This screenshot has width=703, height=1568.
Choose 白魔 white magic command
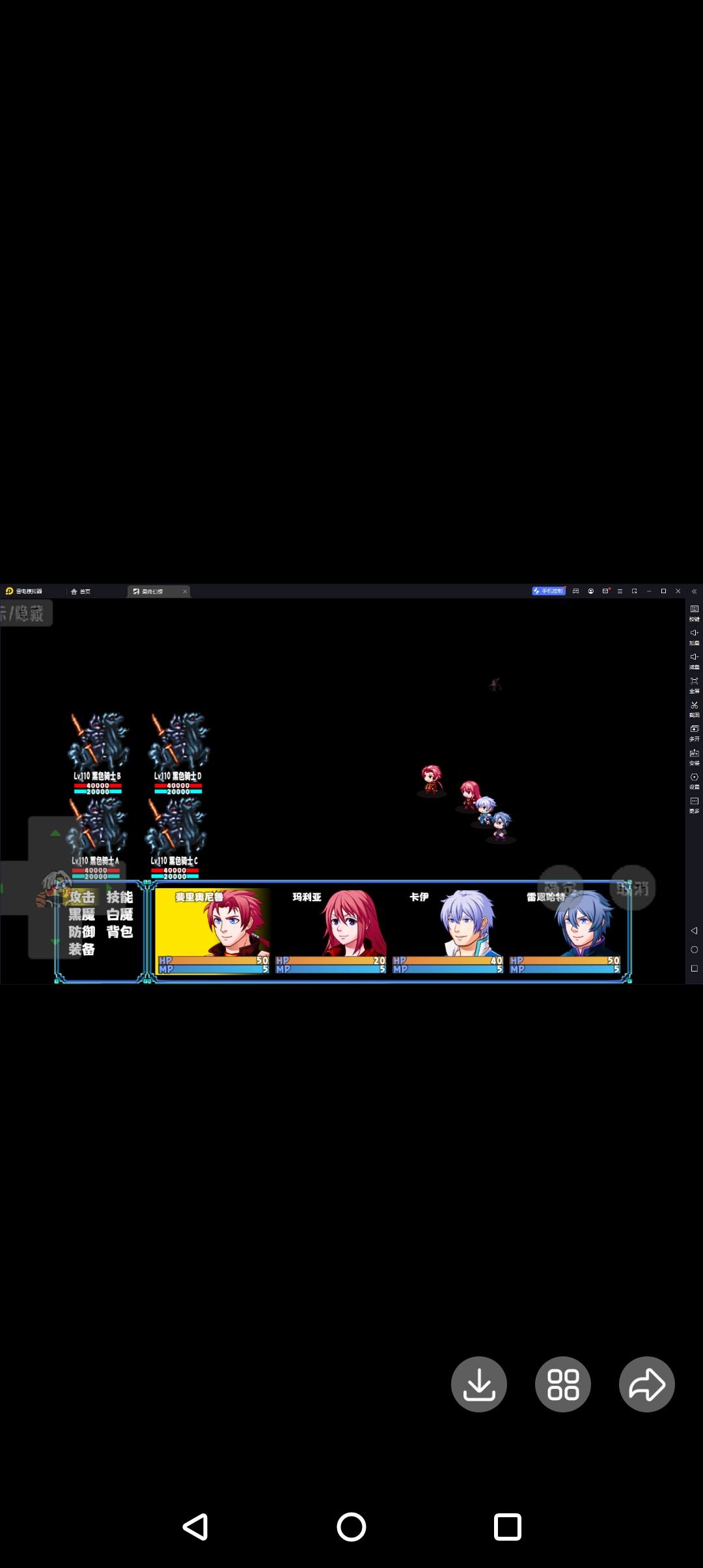point(120,915)
